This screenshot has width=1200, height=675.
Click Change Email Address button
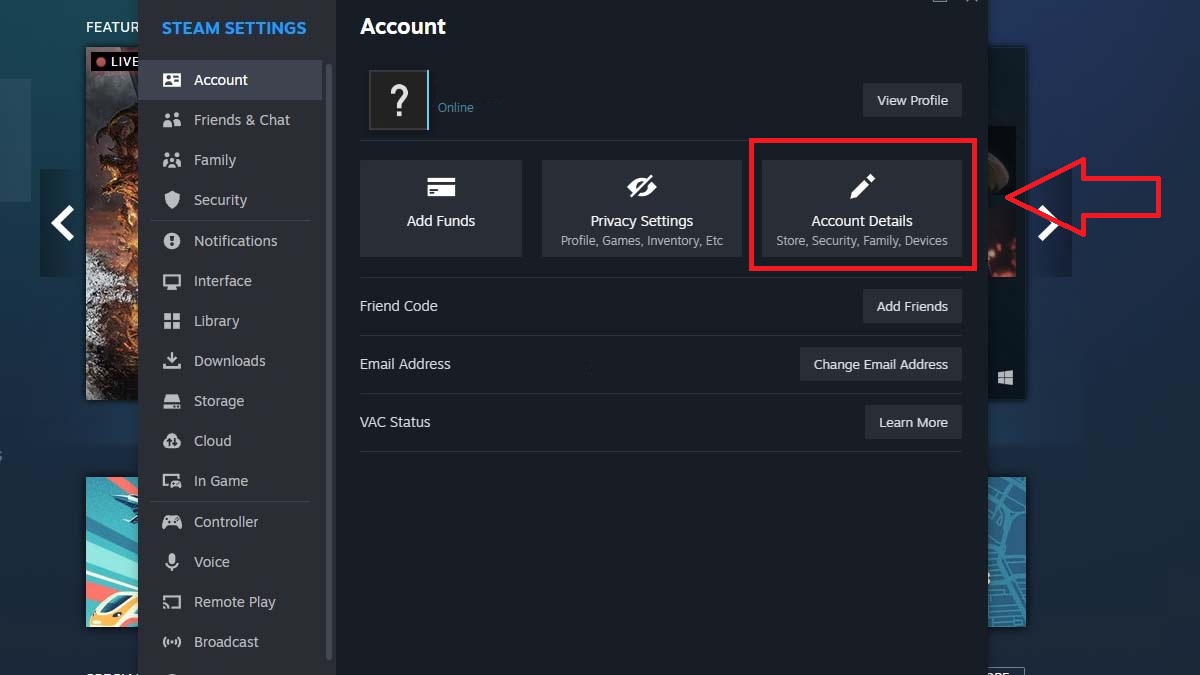click(880, 364)
